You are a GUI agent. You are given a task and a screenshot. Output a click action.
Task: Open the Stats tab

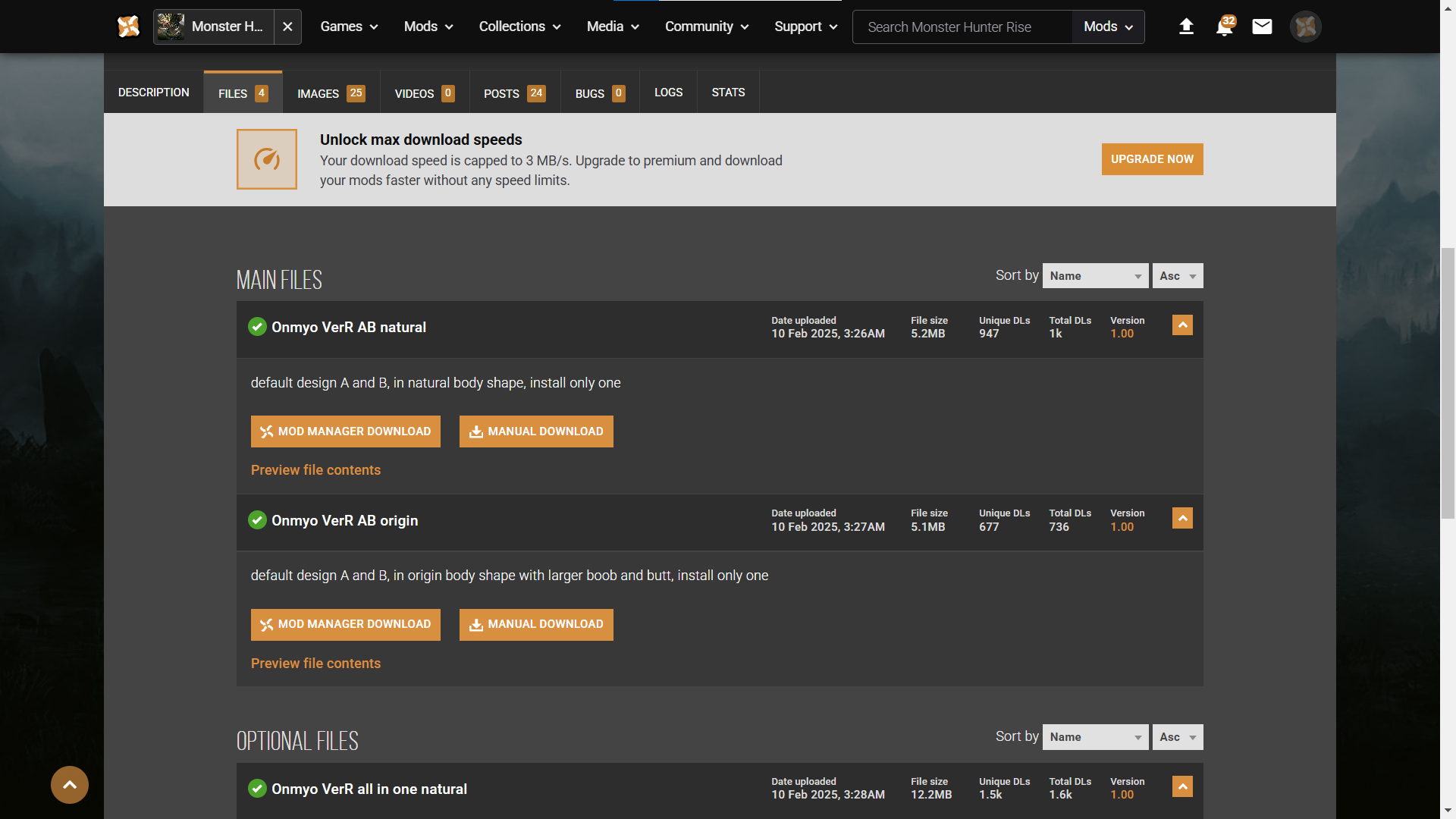[728, 93]
